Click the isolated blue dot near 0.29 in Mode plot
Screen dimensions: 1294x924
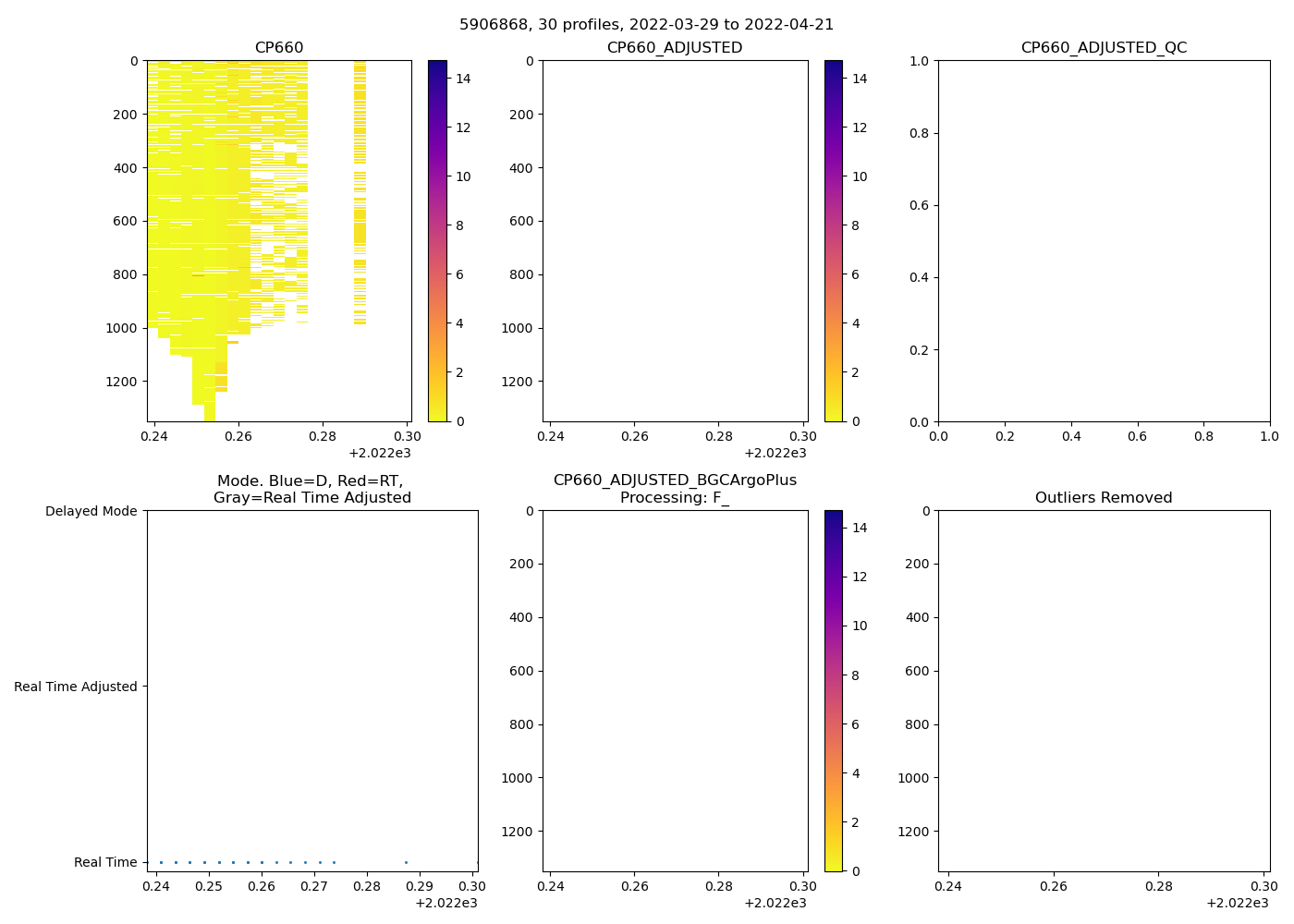pyautogui.click(x=406, y=862)
